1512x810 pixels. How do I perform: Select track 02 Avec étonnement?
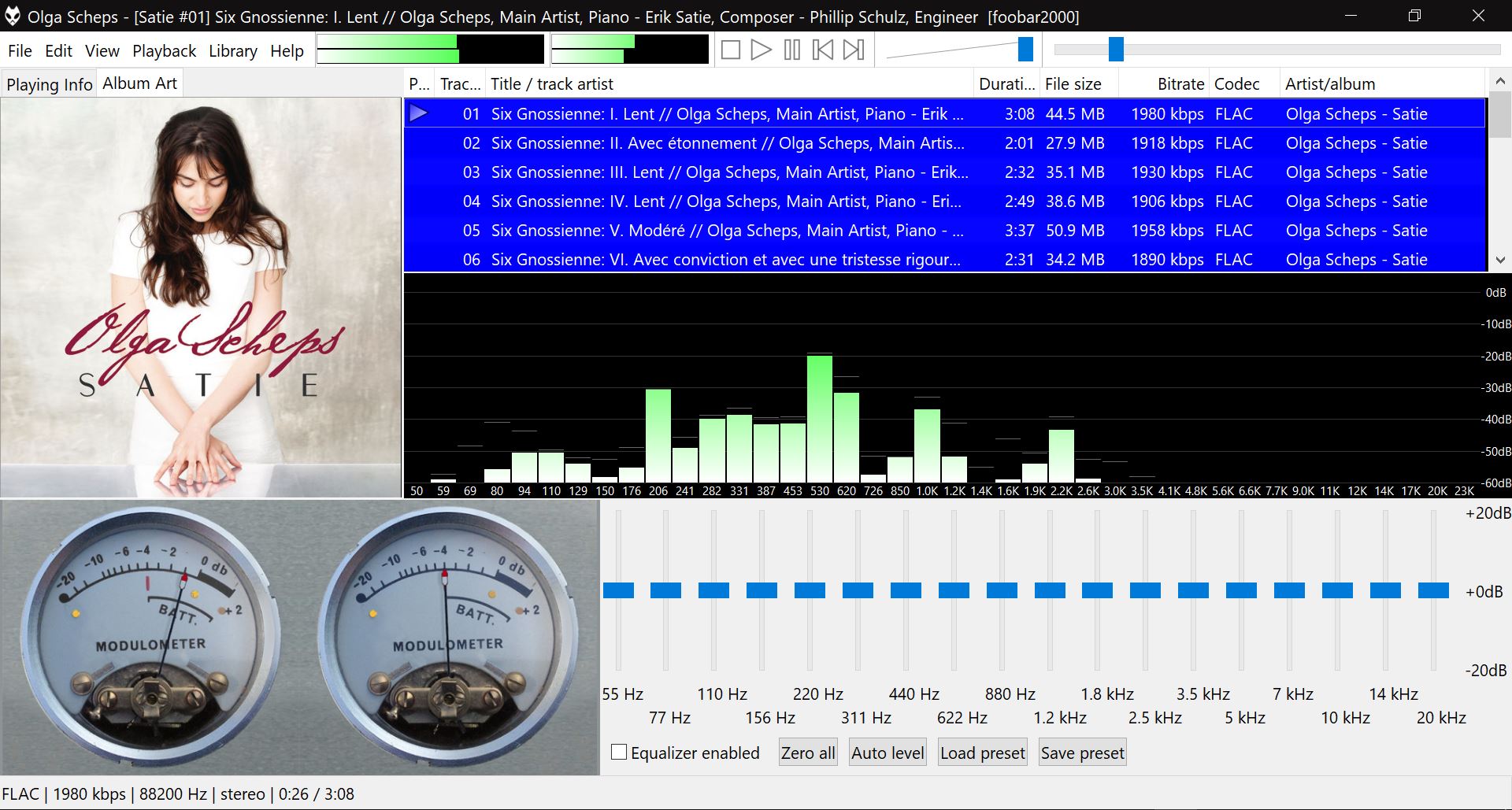945,143
